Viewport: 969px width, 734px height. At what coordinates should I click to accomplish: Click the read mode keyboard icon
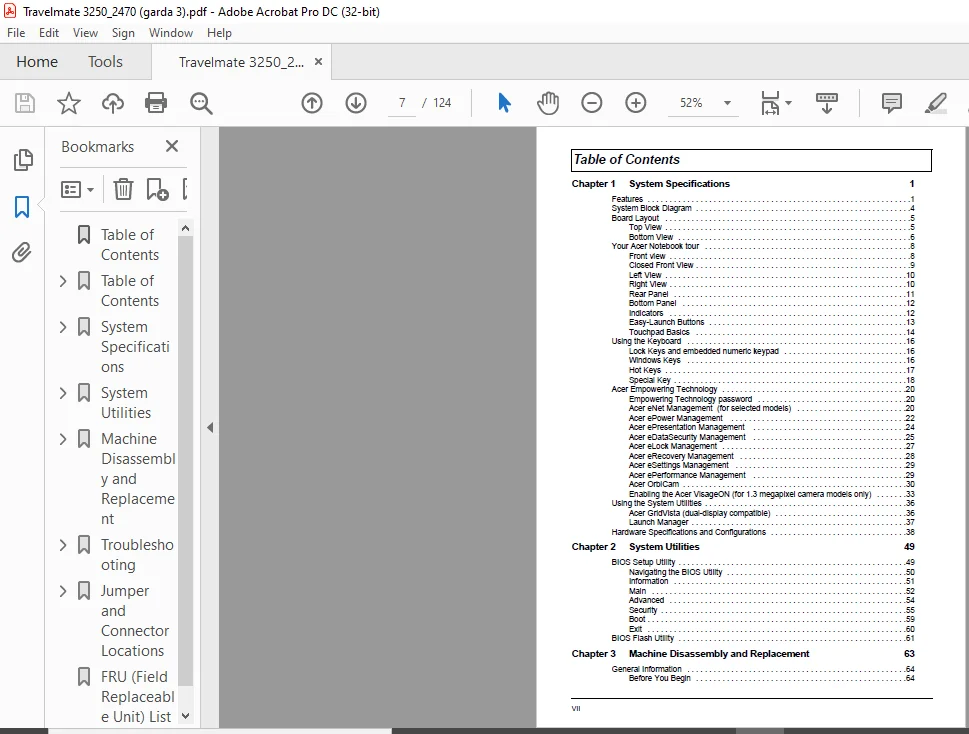point(826,103)
